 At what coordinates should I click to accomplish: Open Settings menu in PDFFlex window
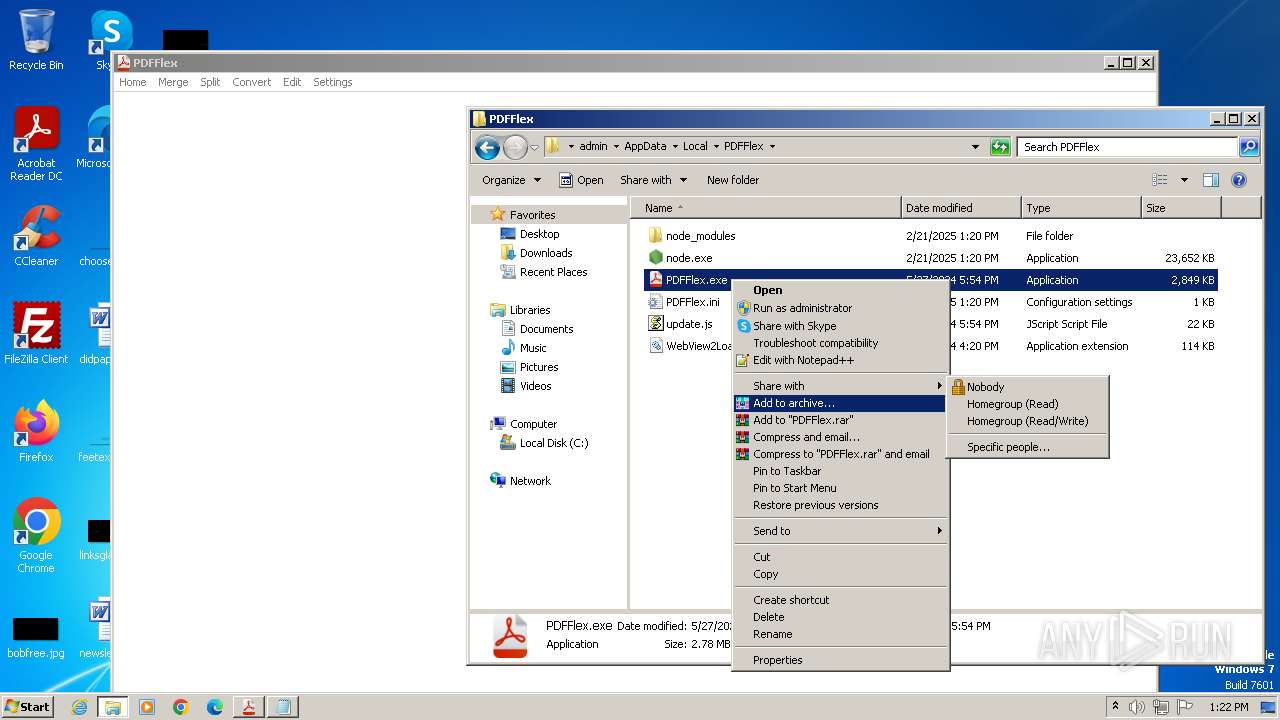click(x=332, y=82)
